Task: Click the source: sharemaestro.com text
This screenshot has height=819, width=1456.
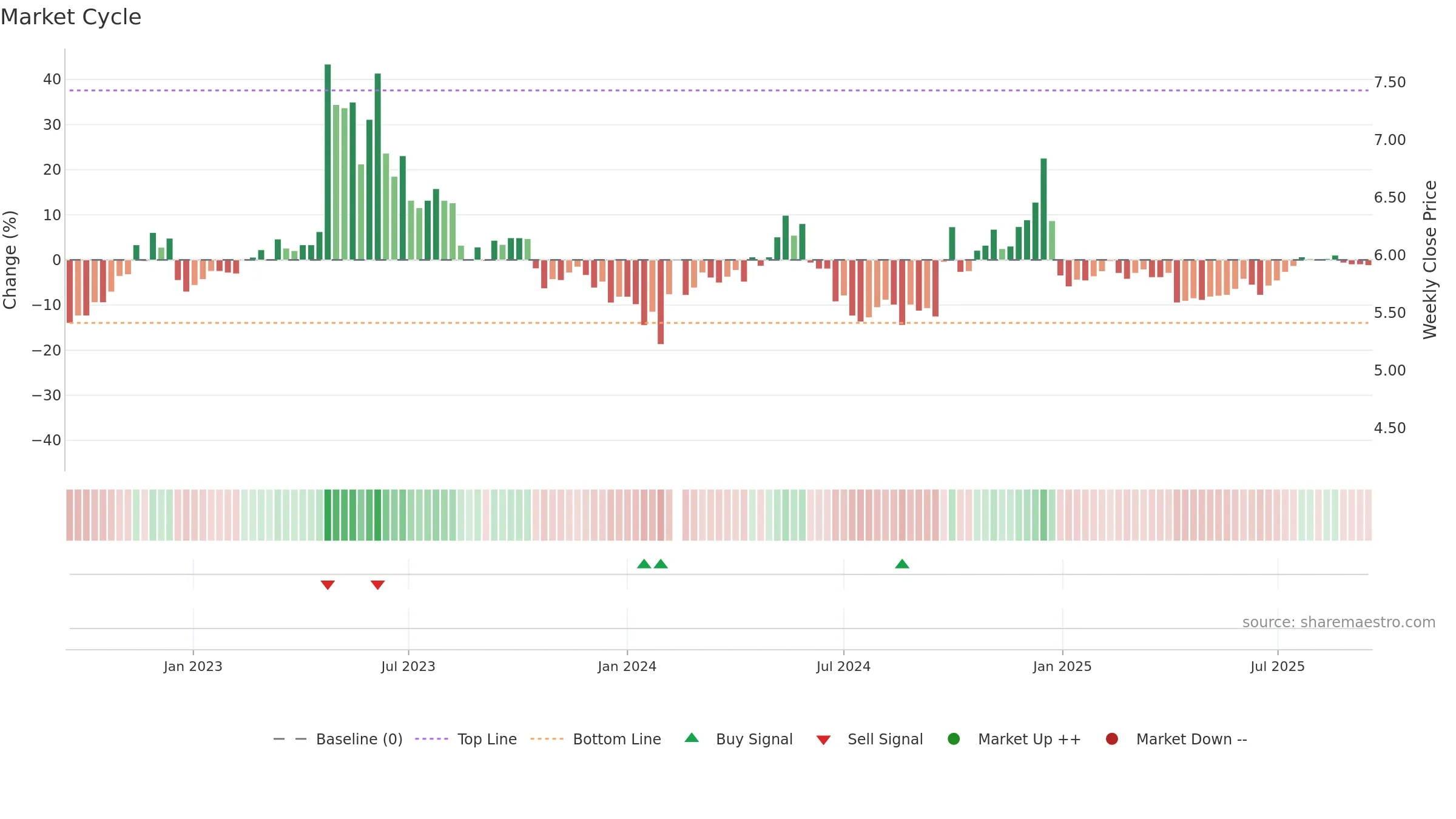Action: click(x=1339, y=622)
